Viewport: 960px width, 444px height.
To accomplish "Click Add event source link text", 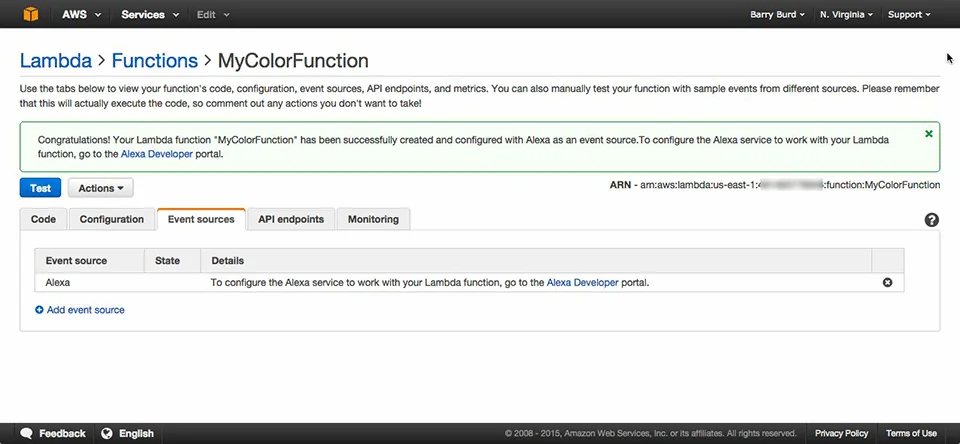I will pos(86,310).
